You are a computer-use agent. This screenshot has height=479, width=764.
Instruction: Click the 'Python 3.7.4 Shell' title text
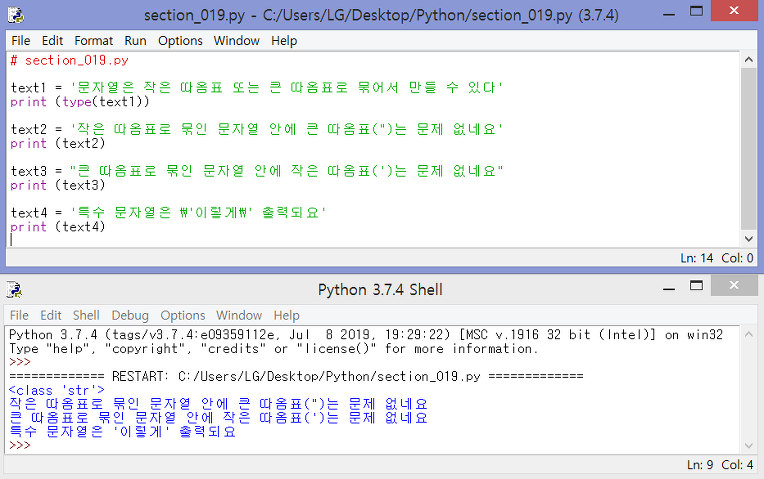click(380, 289)
